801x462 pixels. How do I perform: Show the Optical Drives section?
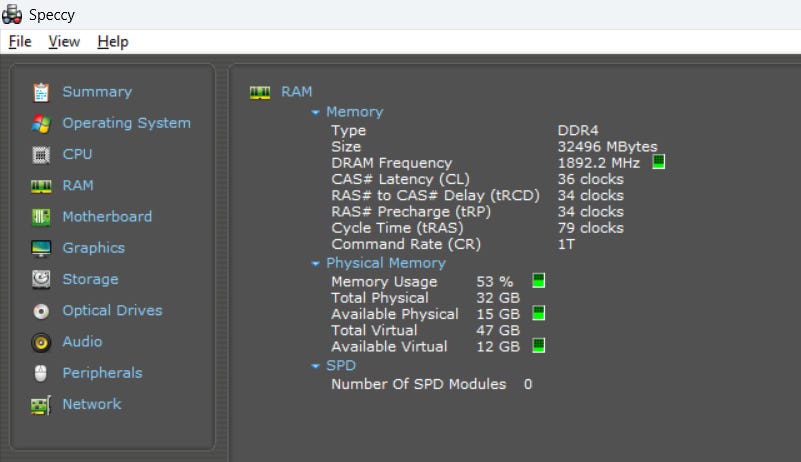pyautogui.click(x=112, y=310)
